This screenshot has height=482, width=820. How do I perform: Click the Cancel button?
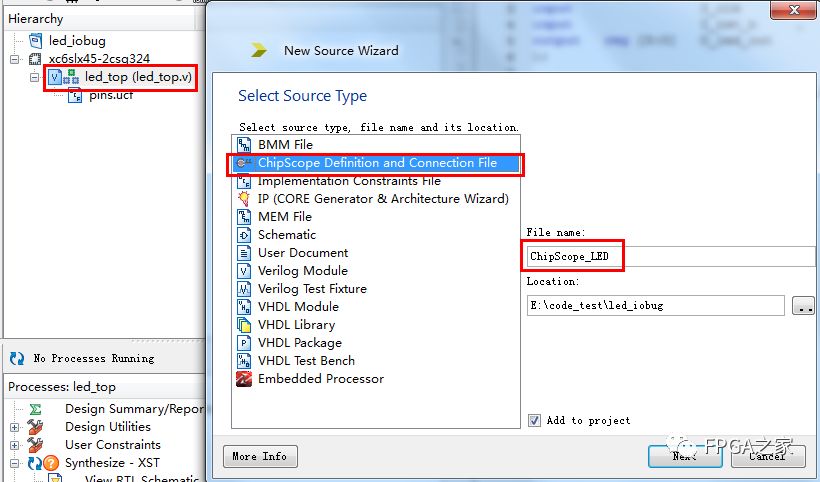pyautogui.click(x=767, y=456)
